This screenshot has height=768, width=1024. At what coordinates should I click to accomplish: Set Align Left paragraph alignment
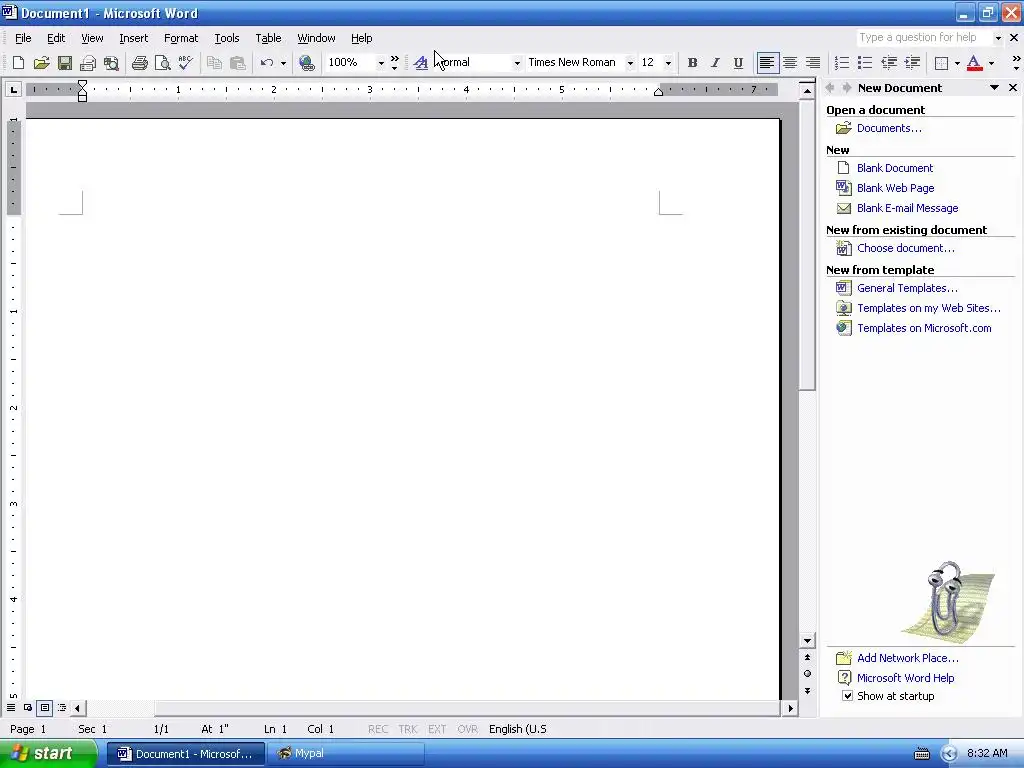point(767,63)
